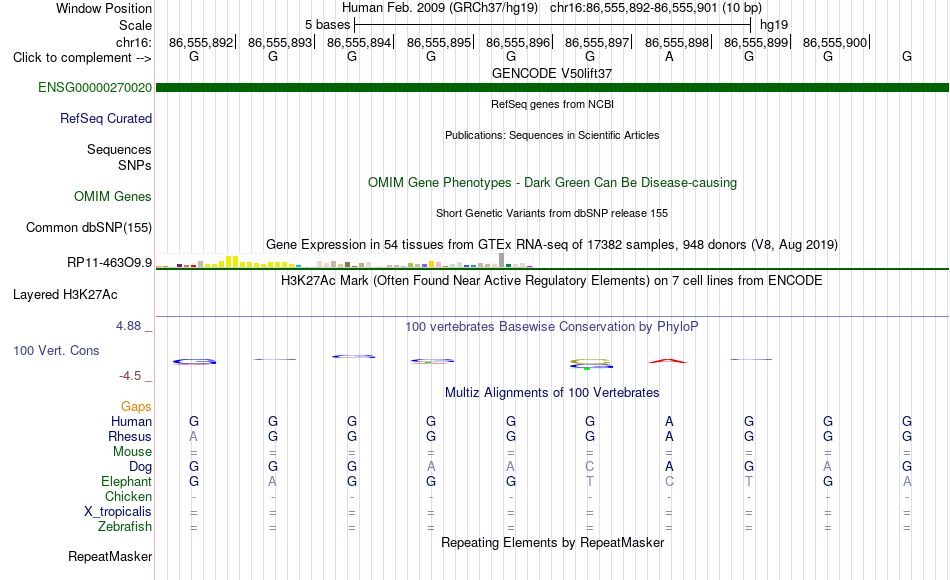
Task: Click 'Repeating Elements by RepeatMasker' title
Action: tap(552, 542)
